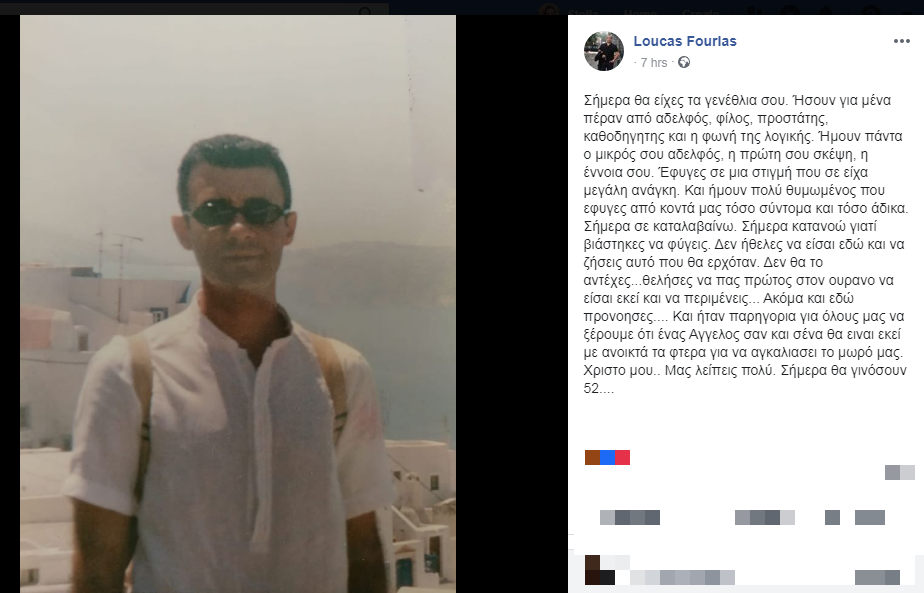Open the commenter avatar beside comment box
Viewport: 924px width, 593px height.
tap(599, 570)
